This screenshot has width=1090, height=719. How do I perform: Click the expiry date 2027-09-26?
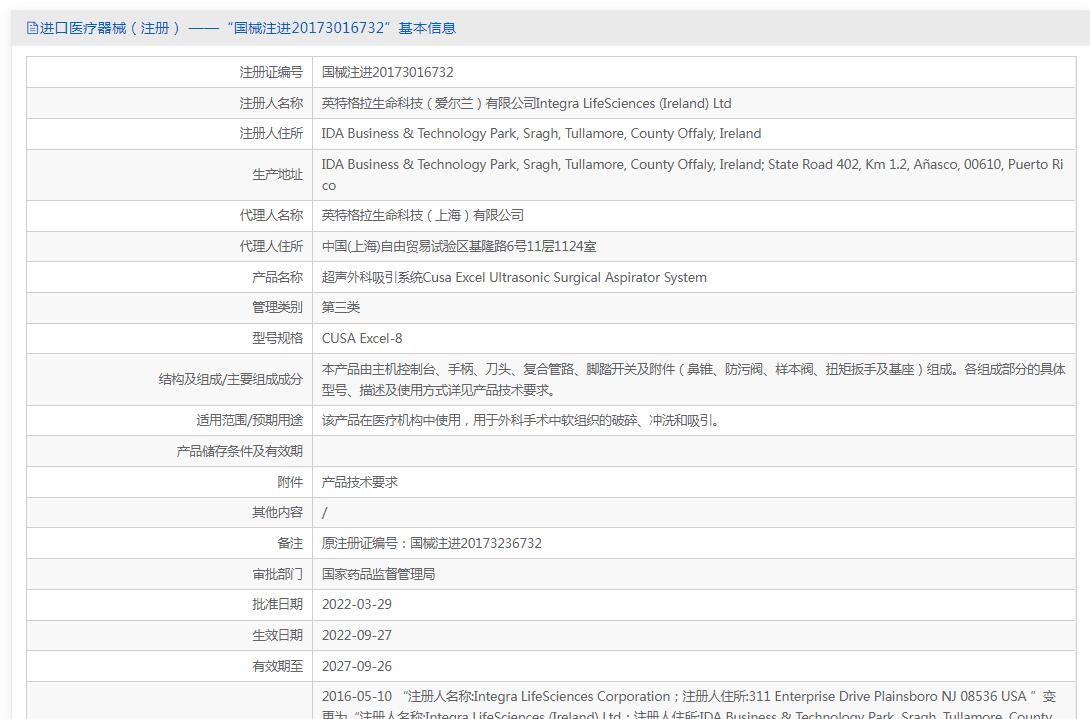point(357,666)
